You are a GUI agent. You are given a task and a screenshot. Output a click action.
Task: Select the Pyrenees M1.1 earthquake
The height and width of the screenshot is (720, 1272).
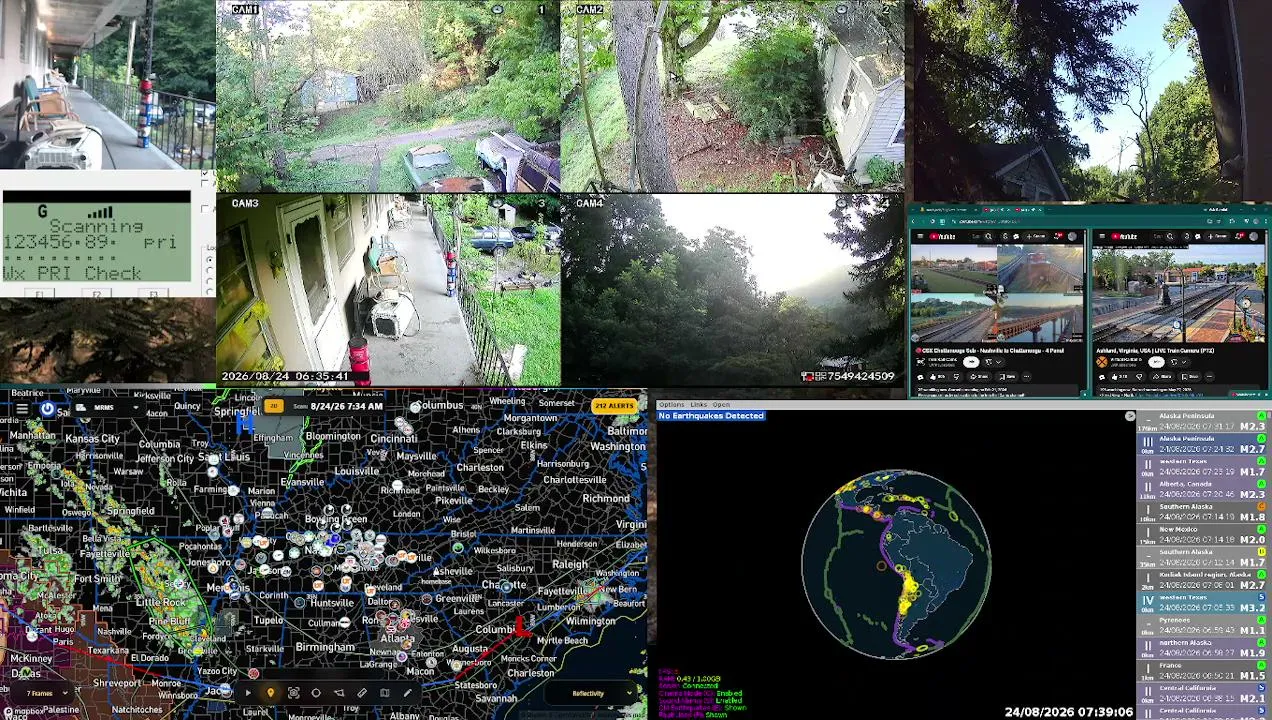pos(1202,625)
